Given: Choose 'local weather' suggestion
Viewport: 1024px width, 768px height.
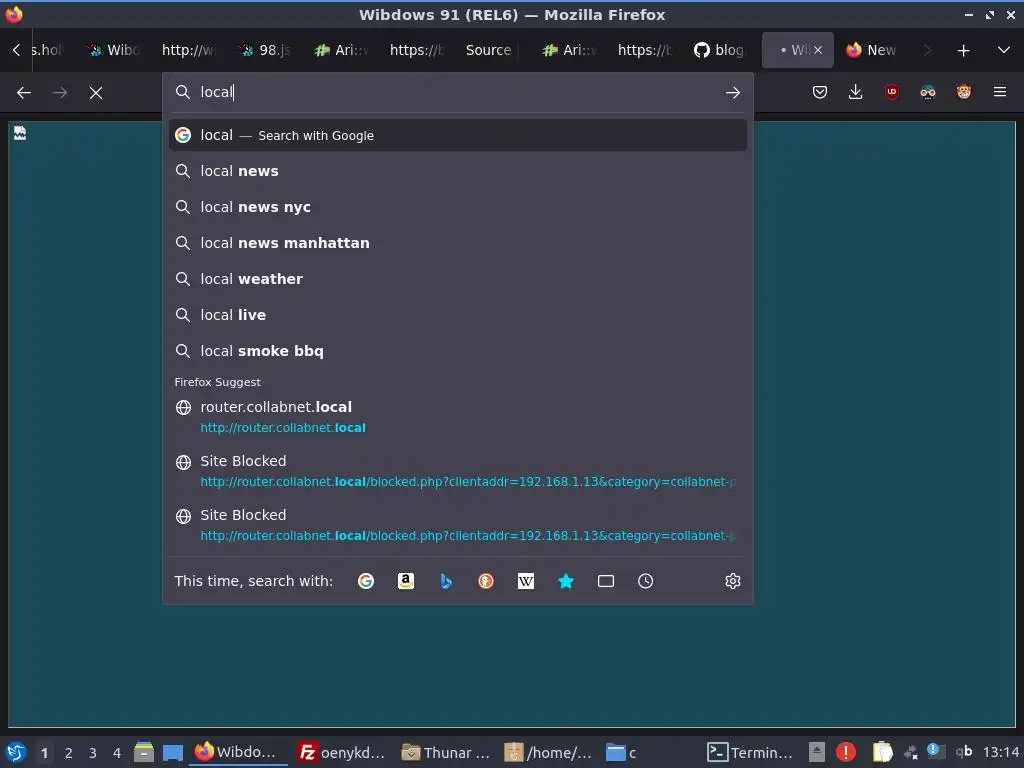Looking at the screenshot, I should [458, 279].
